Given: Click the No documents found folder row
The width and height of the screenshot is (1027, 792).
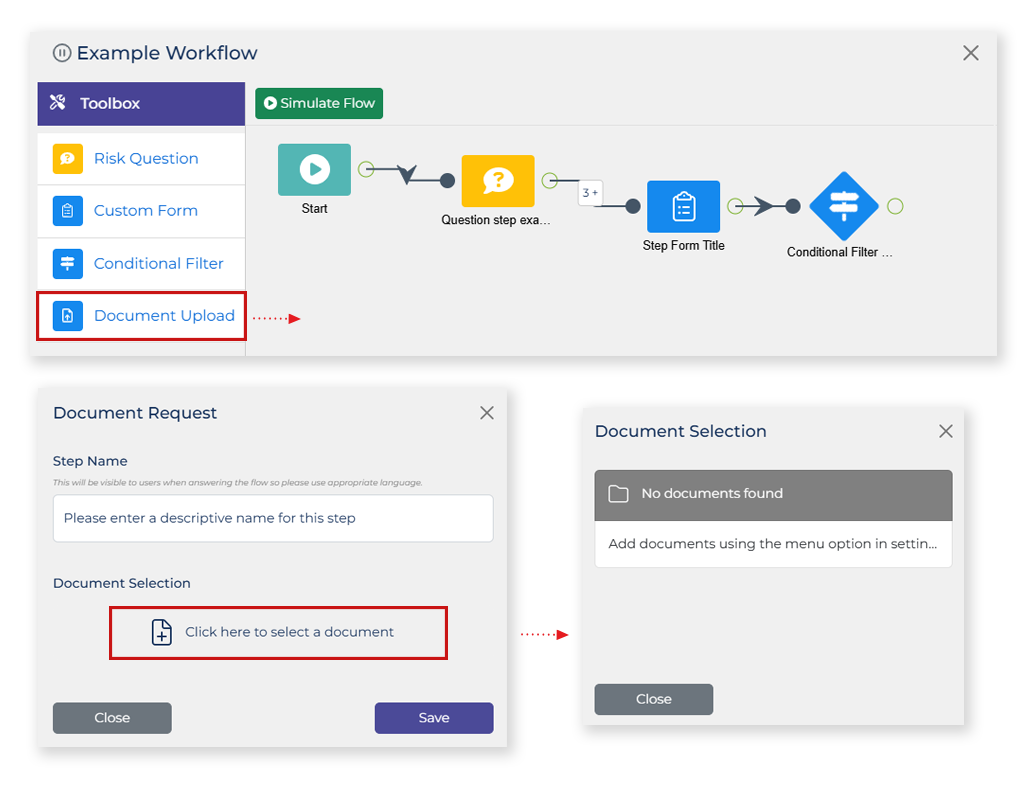Looking at the screenshot, I should coord(773,495).
